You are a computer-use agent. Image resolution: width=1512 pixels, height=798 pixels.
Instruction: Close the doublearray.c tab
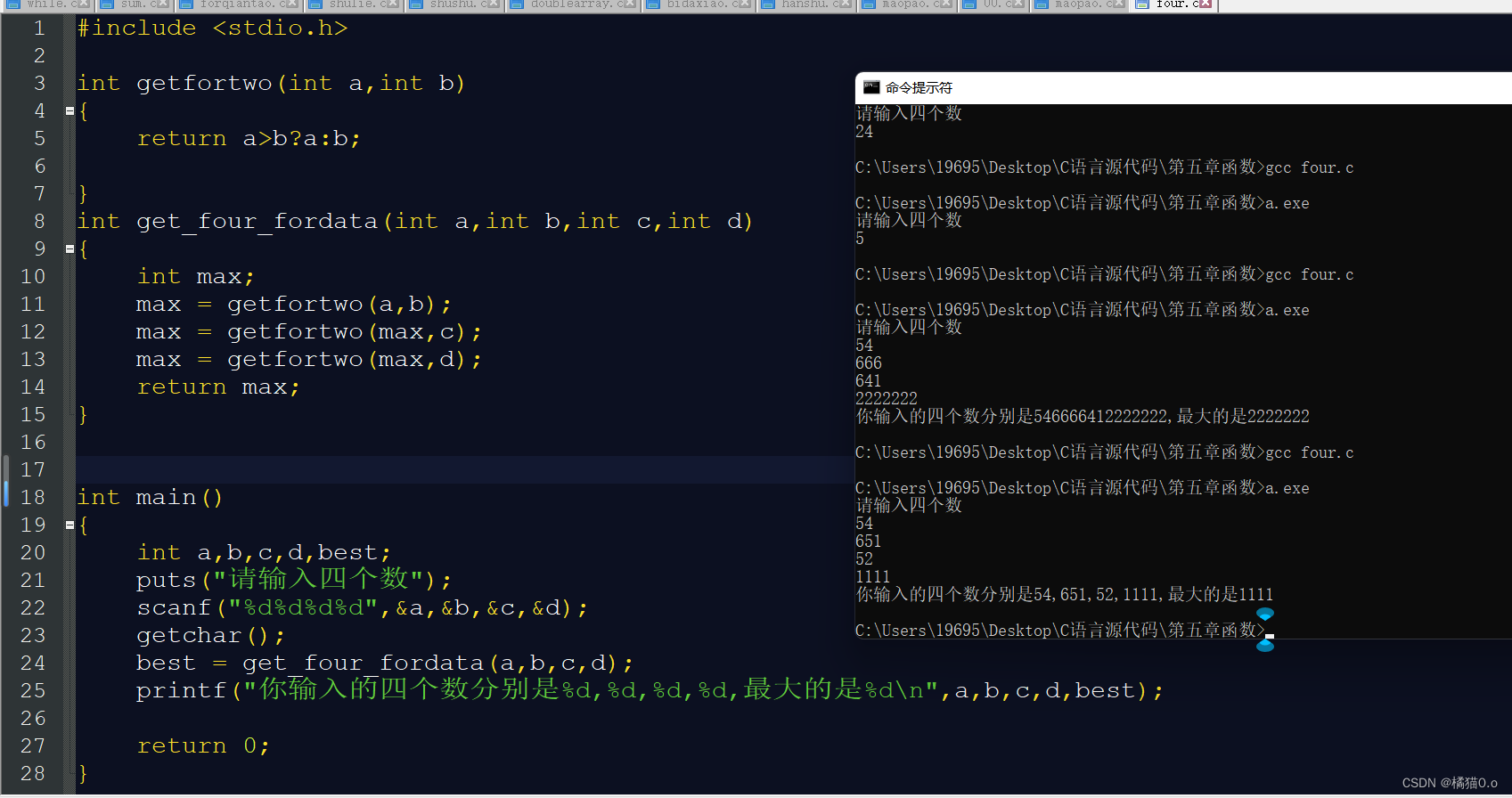coord(629,4)
